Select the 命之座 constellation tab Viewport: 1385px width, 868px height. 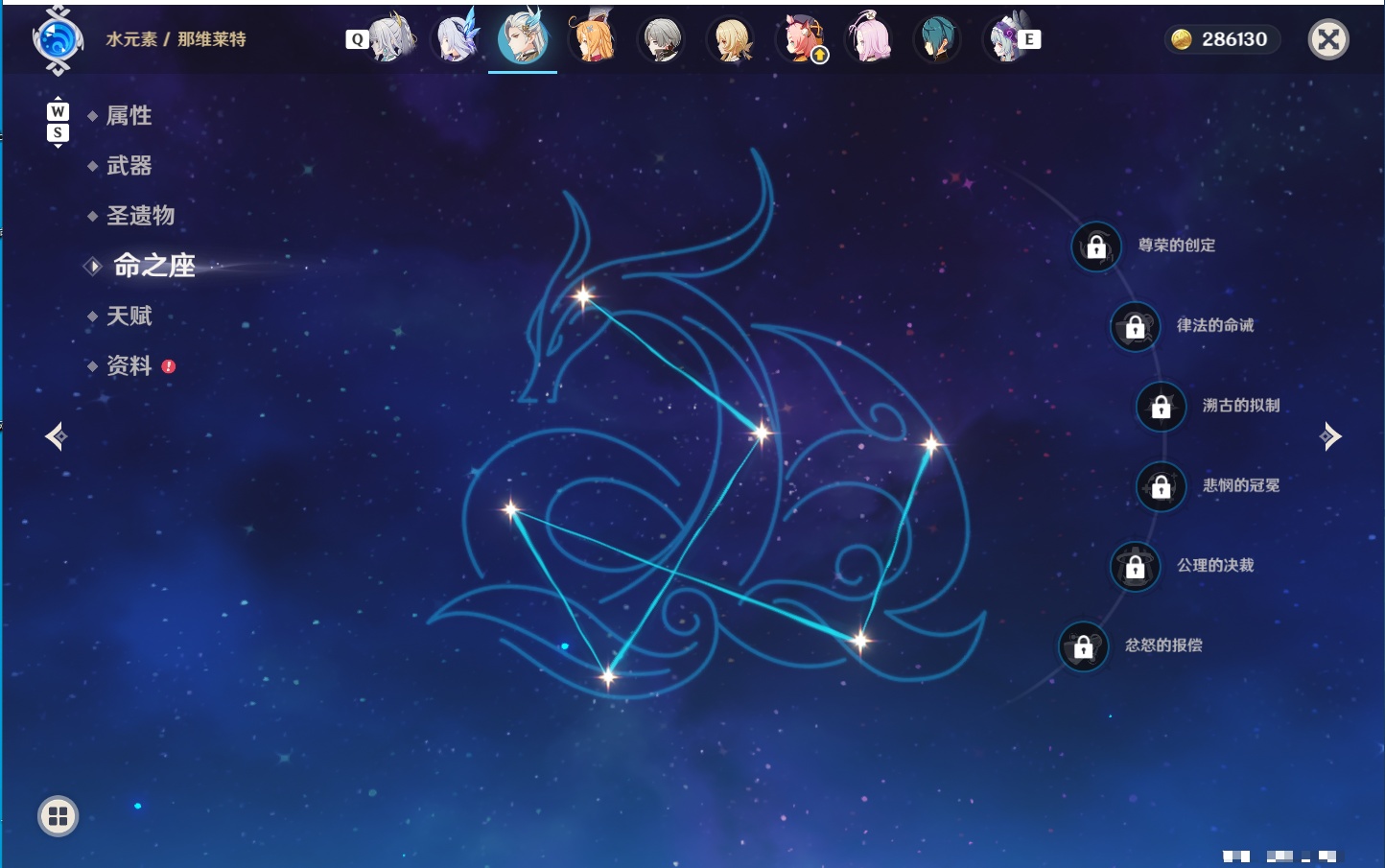(153, 266)
